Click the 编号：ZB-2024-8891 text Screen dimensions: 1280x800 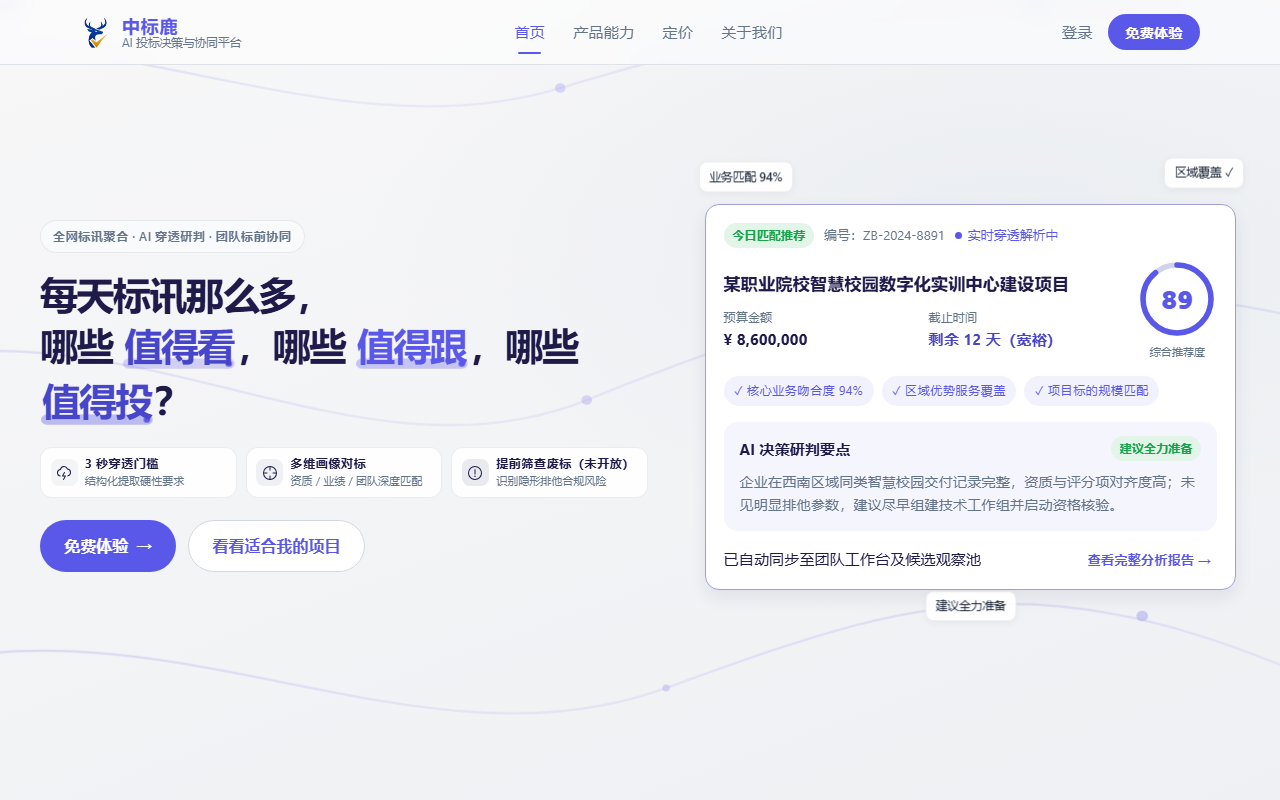pos(884,236)
